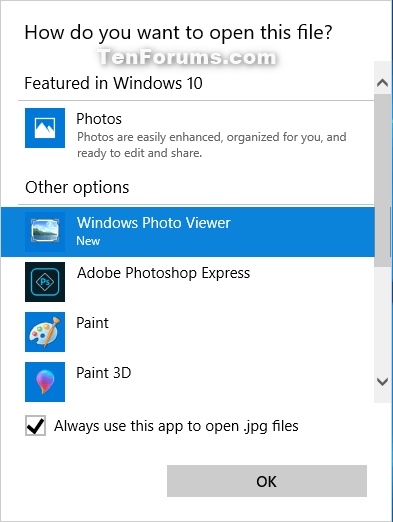Screen dimensions: 393x522
Task: Click the scrollbar up arrow
Action: pos(382,82)
